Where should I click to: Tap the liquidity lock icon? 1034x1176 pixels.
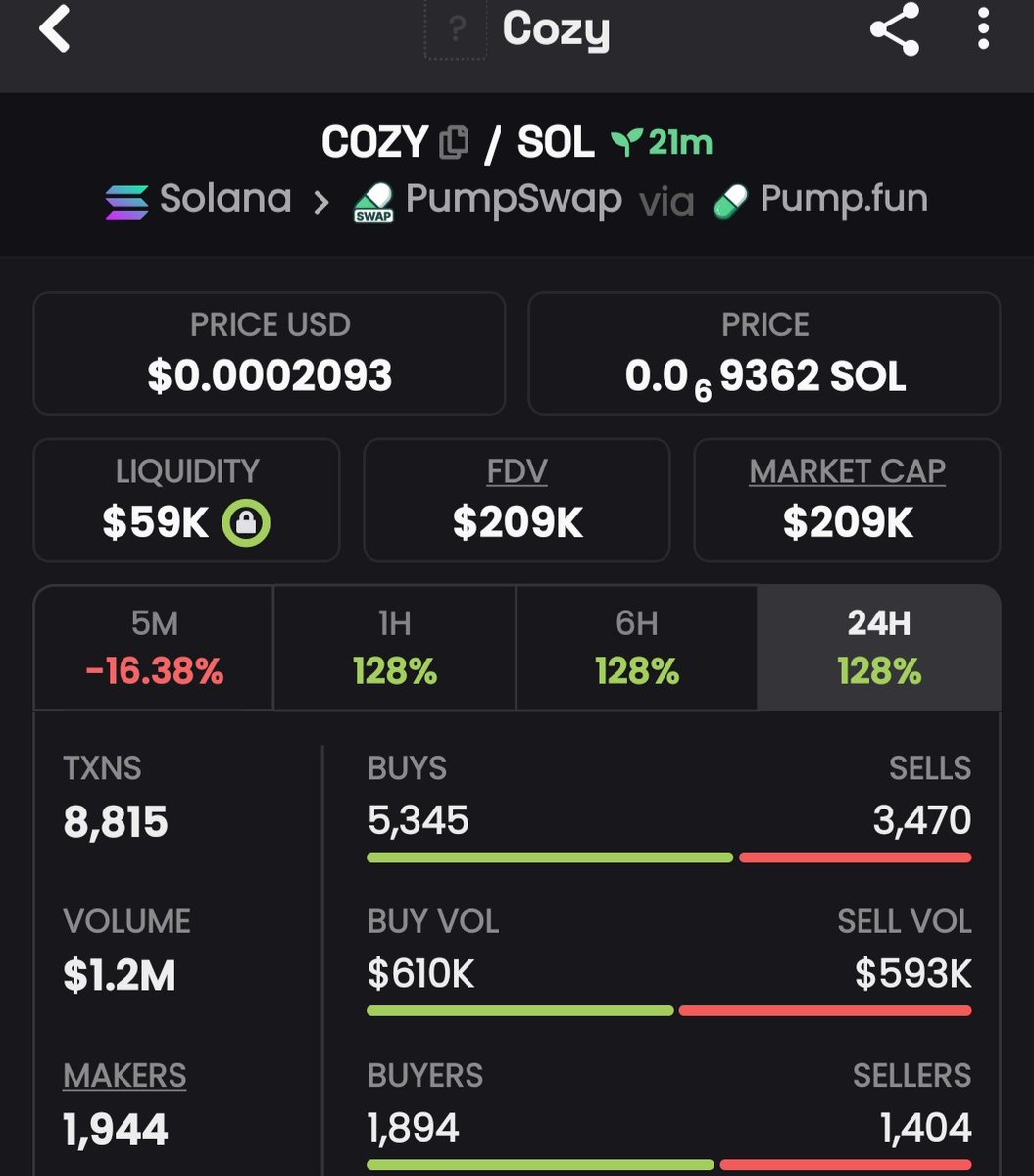[x=246, y=523]
